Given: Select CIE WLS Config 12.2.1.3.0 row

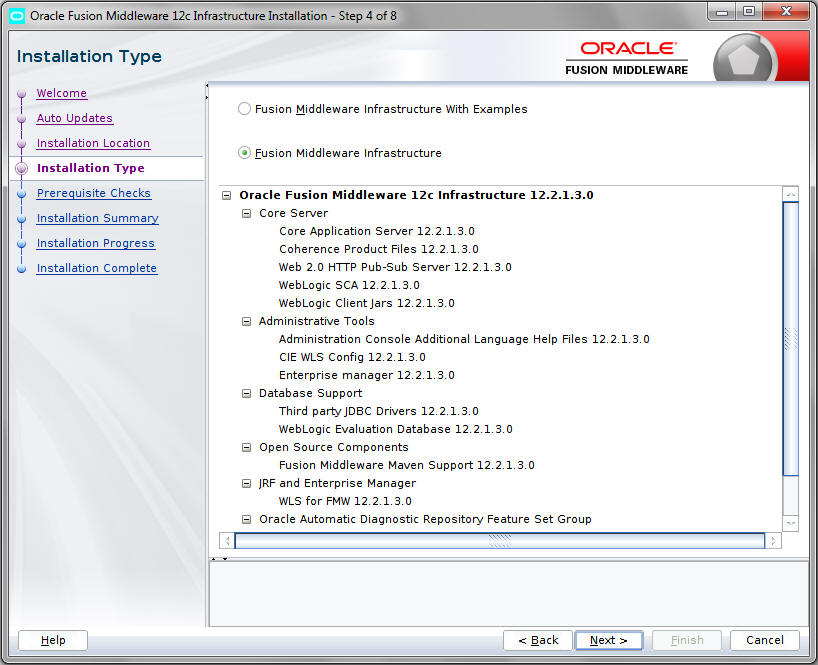Looking at the screenshot, I should 352,357.
